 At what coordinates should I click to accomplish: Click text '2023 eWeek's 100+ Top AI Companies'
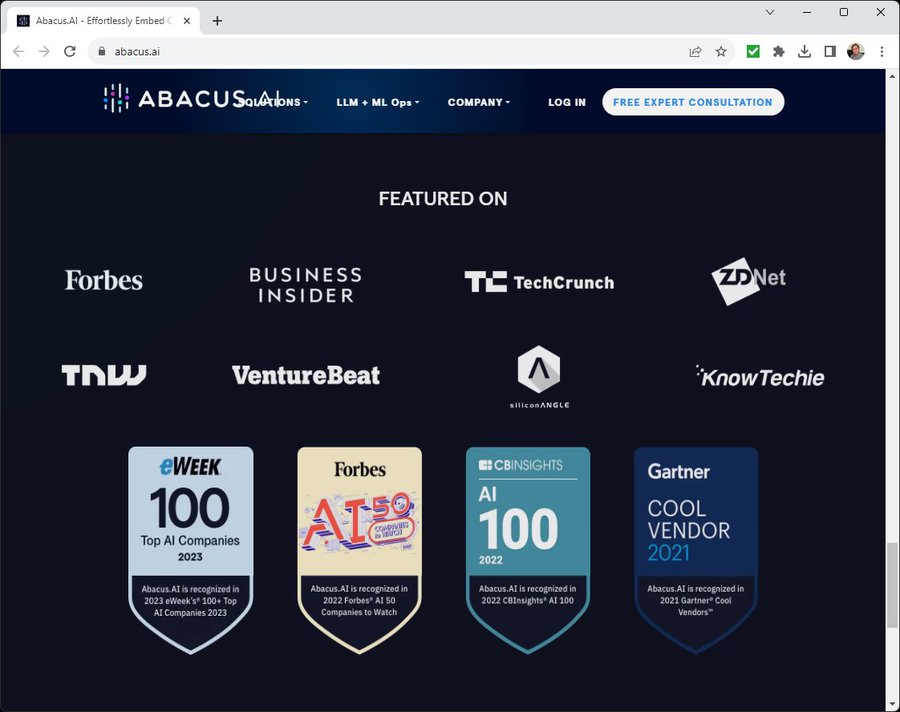click(191, 607)
